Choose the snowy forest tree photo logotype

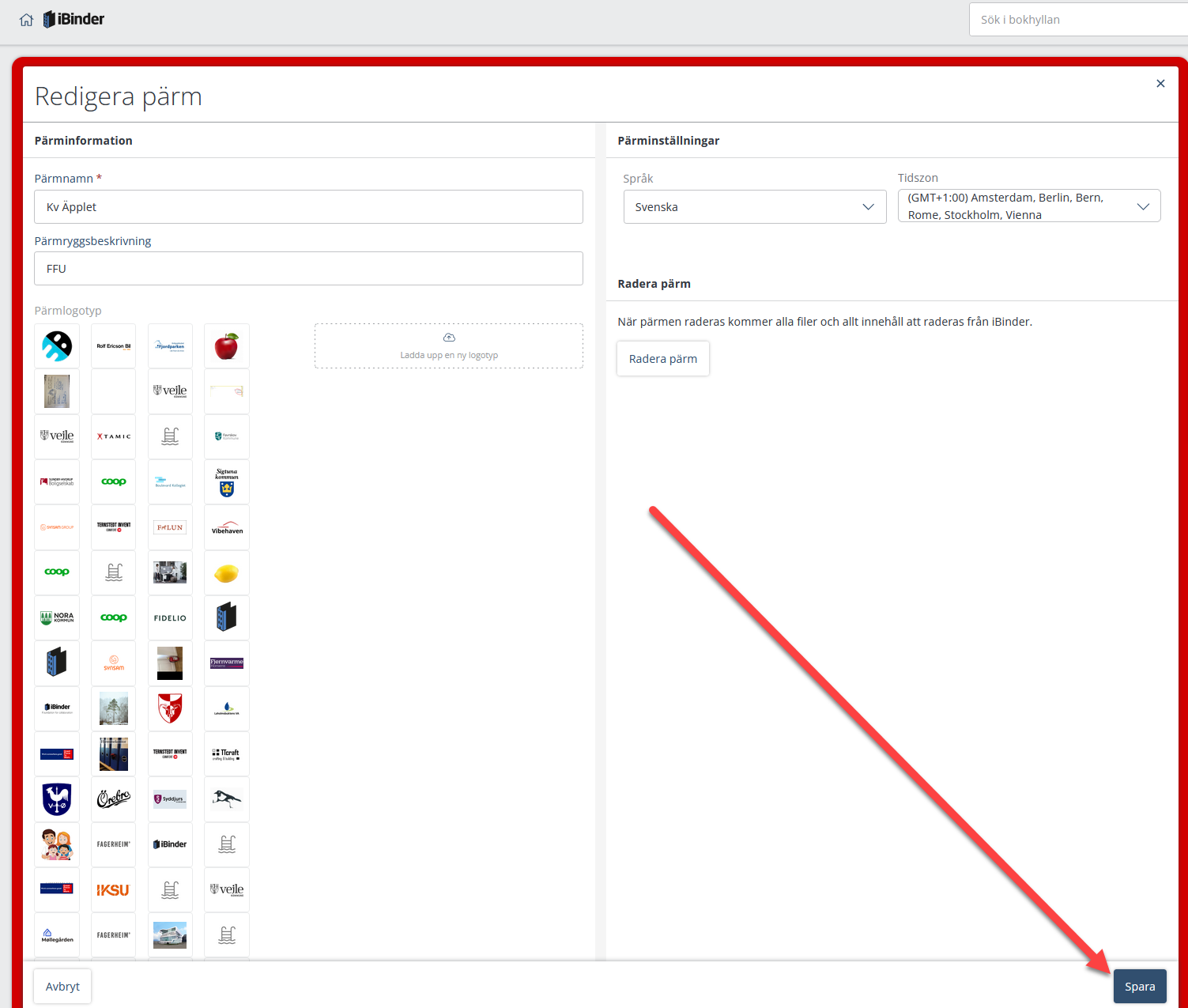(114, 708)
